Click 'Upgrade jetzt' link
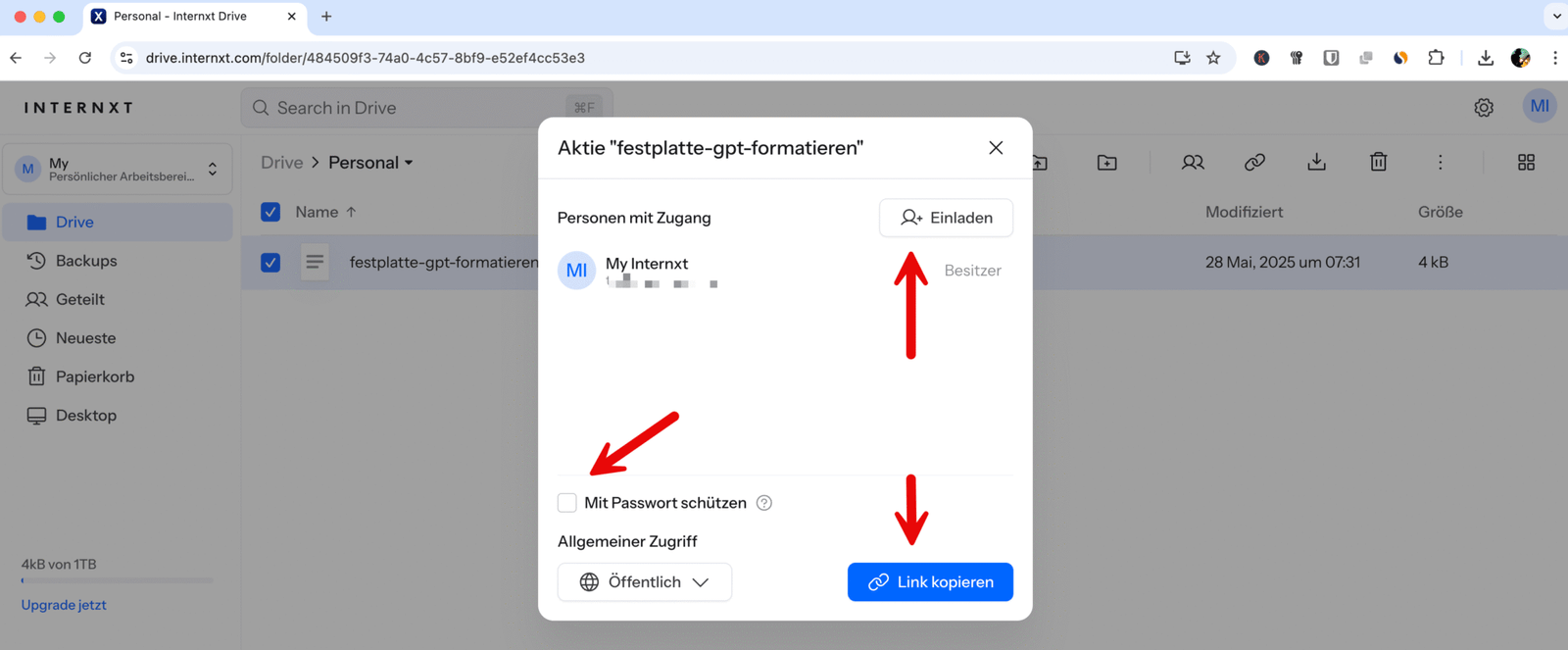Screen dimensions: 1568x650 pos(64,605)
